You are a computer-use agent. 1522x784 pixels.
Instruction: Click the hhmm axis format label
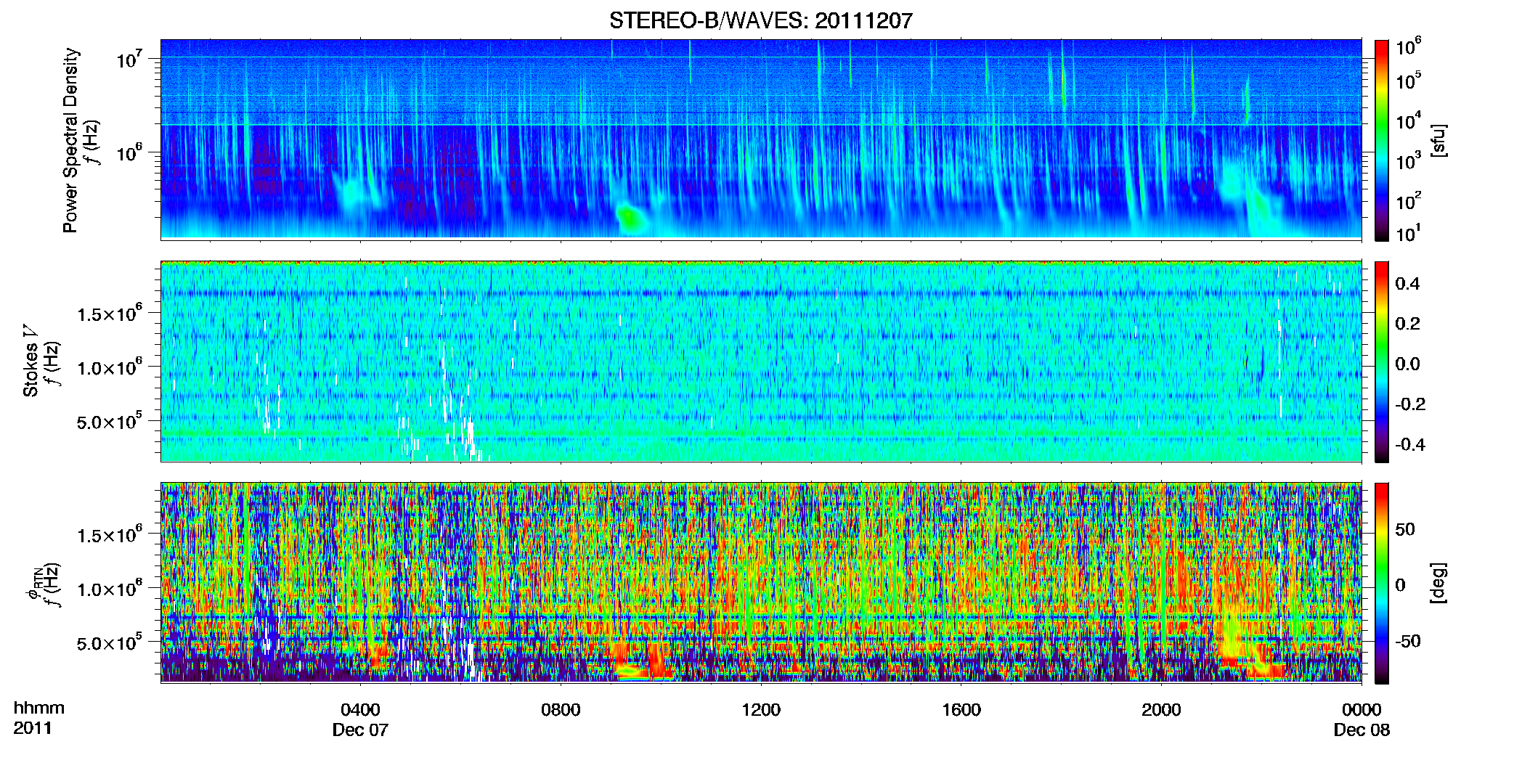pos(39,709)
